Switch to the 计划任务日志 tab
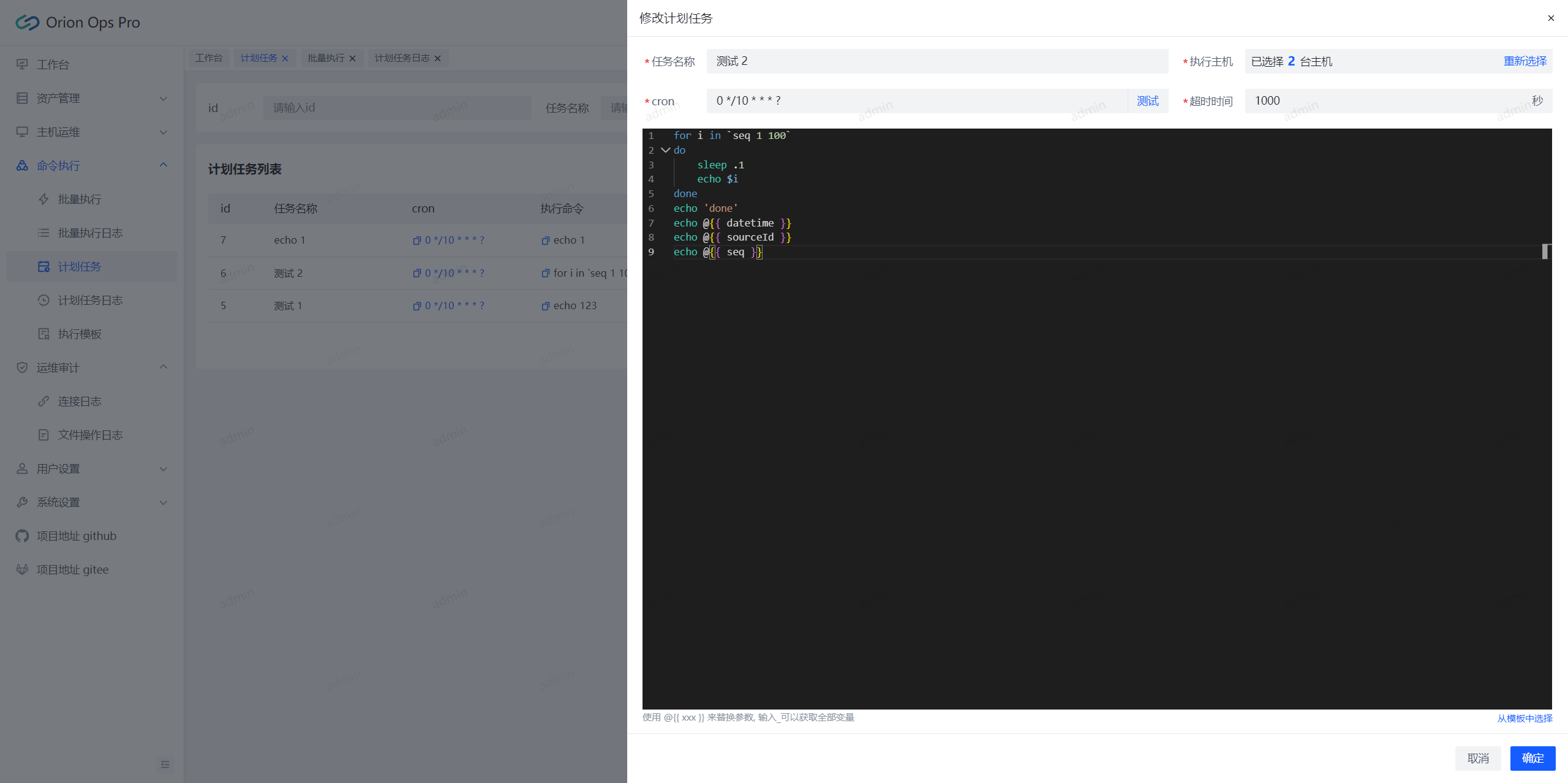The width and height of the screenshot is (1568, 783). point(402,58)
